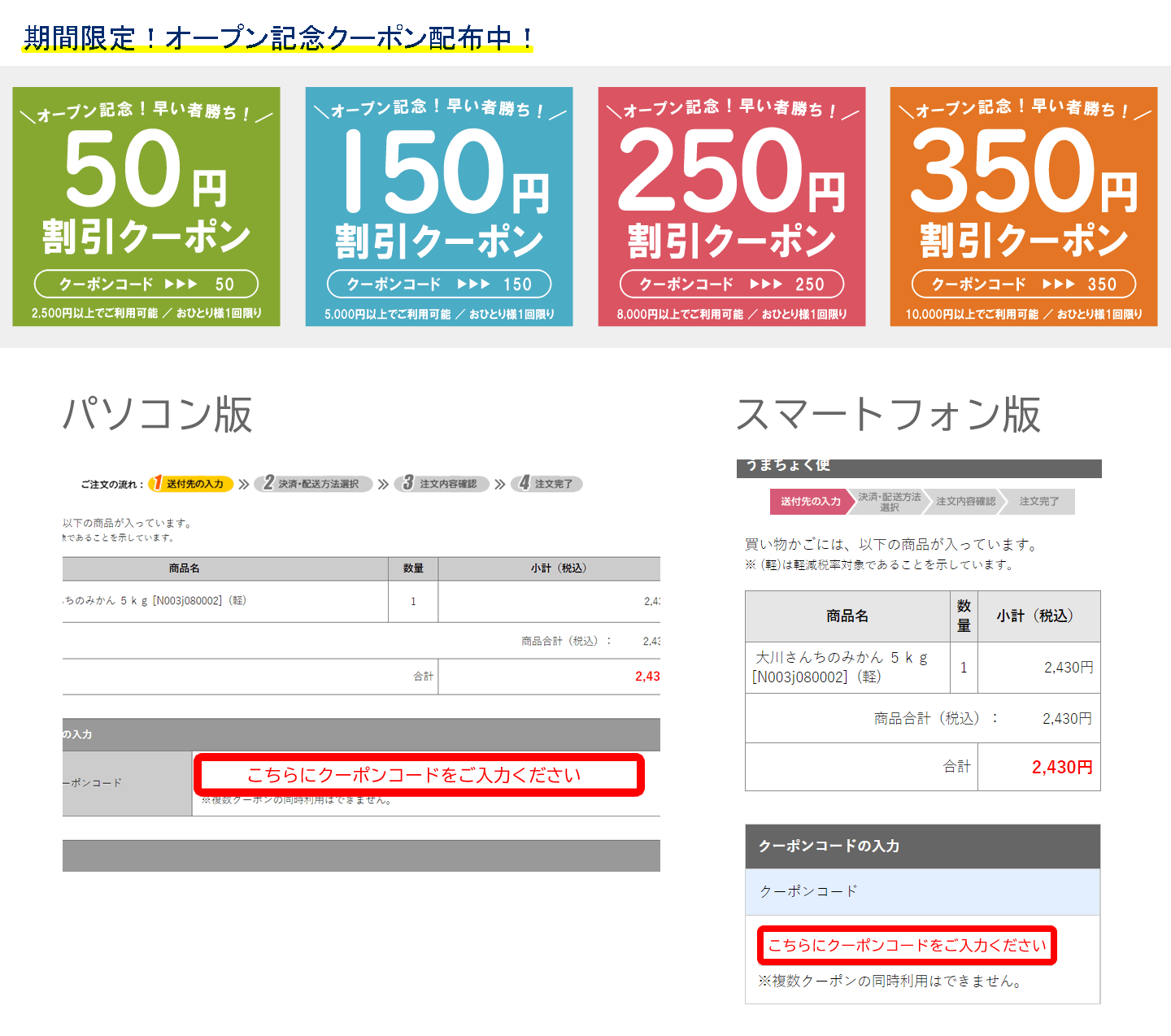This screenshot has width=1171, height=1036.
Task: Click the 期間限定 coupon headline text
Action: coord(278,38)
